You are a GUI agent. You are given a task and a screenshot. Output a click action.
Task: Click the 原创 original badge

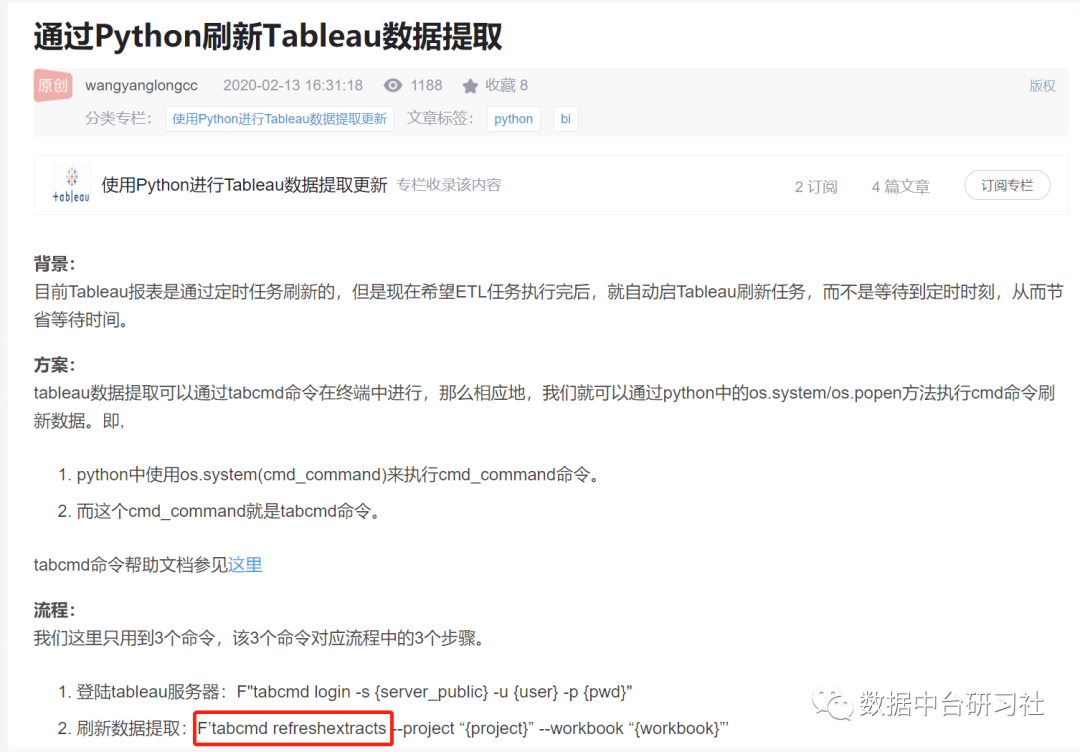[x=53, y=85]
